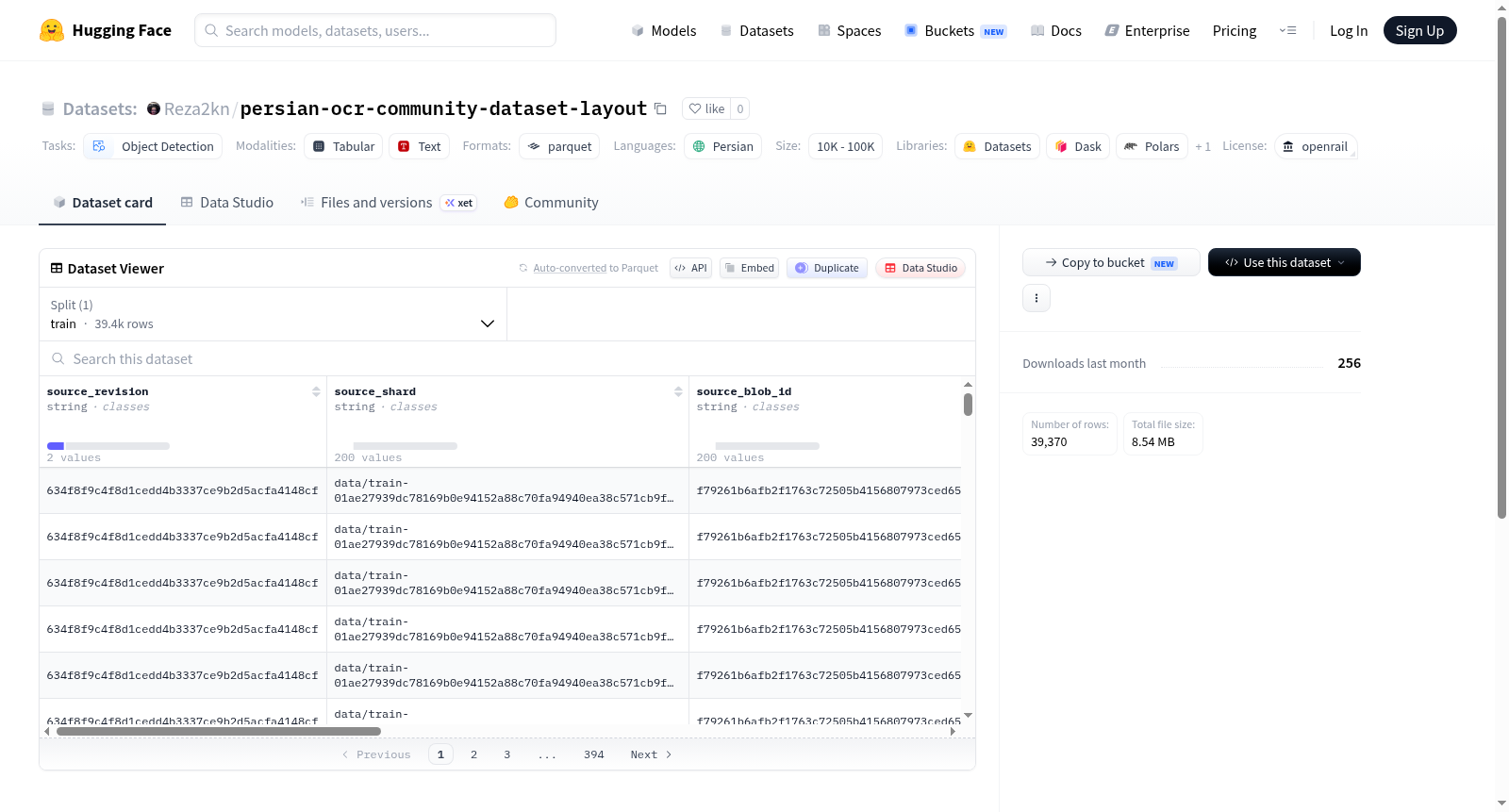The height and width of the screenshot is (812, 1509).
Task: Click the Duplicate button
Action: pyautogui.click(x=826, y=268)
